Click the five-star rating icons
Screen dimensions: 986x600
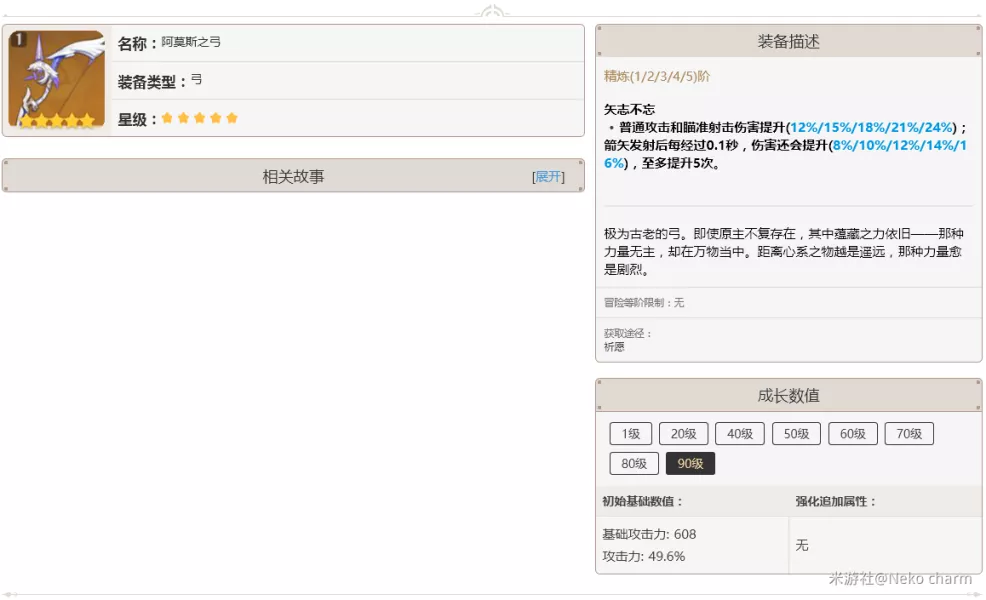199,118
